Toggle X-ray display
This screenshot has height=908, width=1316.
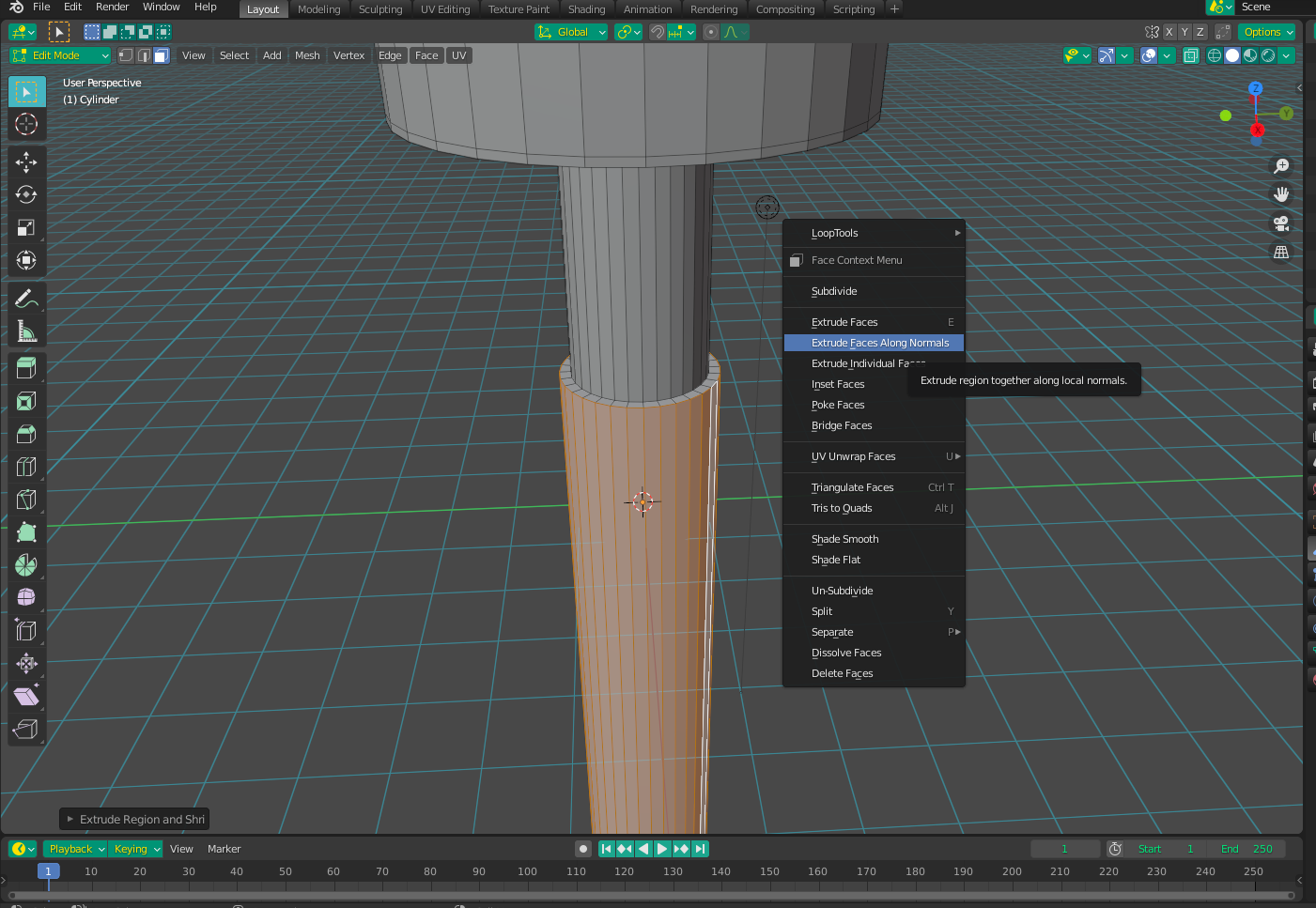point(1191,55)
